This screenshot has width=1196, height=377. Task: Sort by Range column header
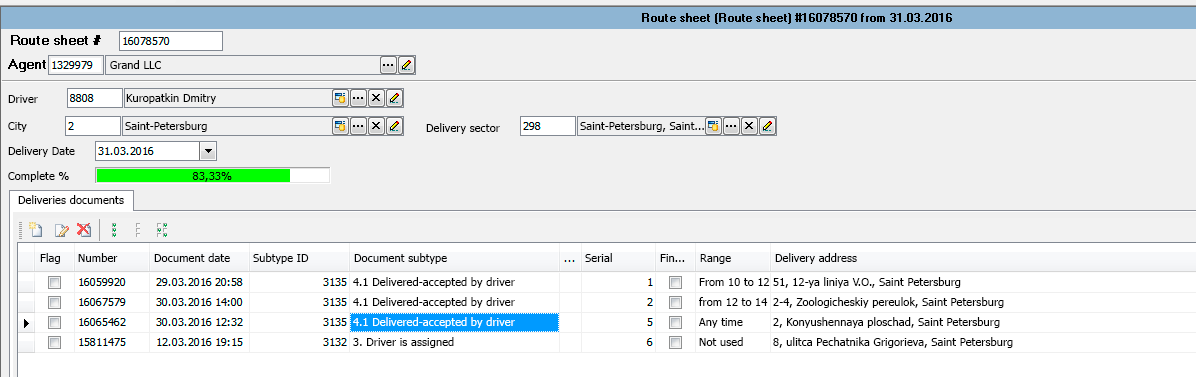coord(733,259)
